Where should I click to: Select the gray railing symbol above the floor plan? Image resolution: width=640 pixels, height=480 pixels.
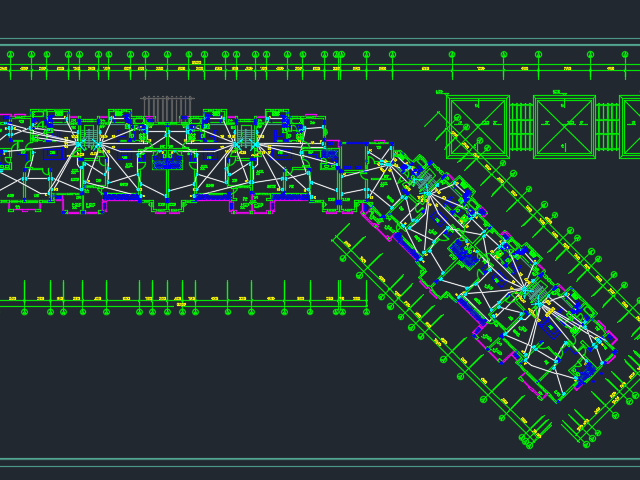pyautogui.click(x=167, y=109)
